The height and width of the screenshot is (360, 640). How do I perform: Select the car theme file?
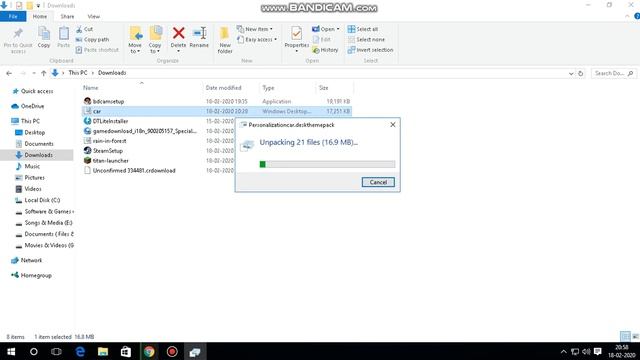[x=97, y=111]
